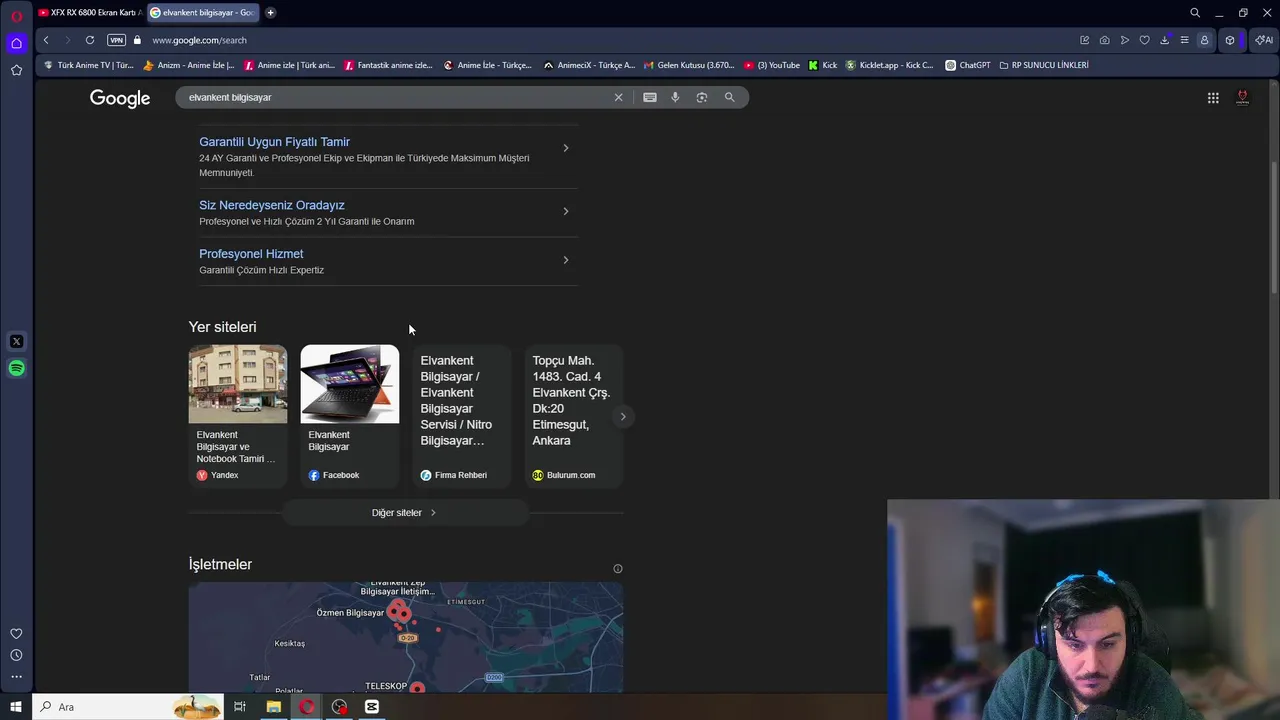Screen dimensions: 1280x720
Task: Open Profesyonel Hizmet link
Action: [x=251, y=254]
